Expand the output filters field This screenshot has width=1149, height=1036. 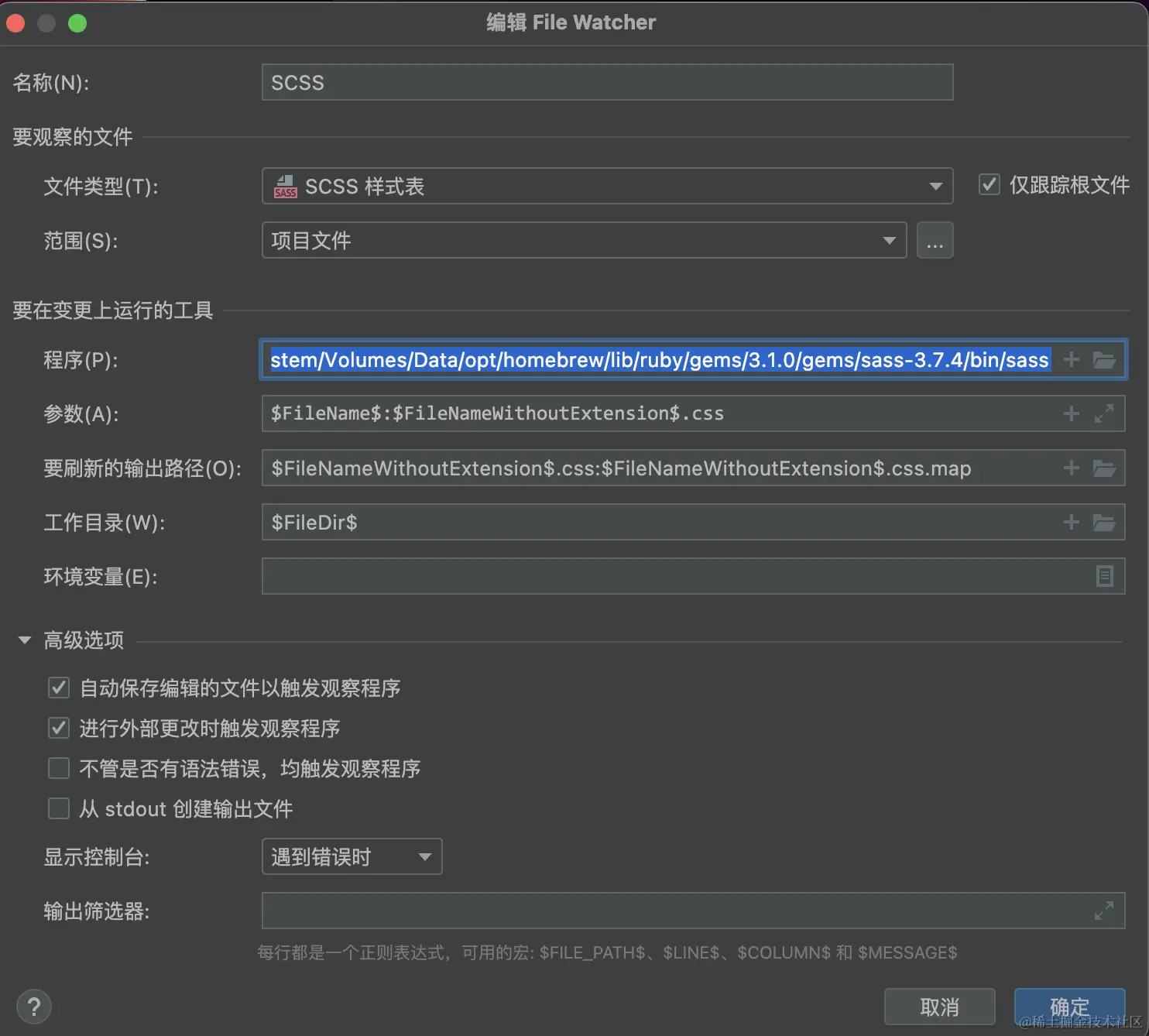(x=1104, y=911)
